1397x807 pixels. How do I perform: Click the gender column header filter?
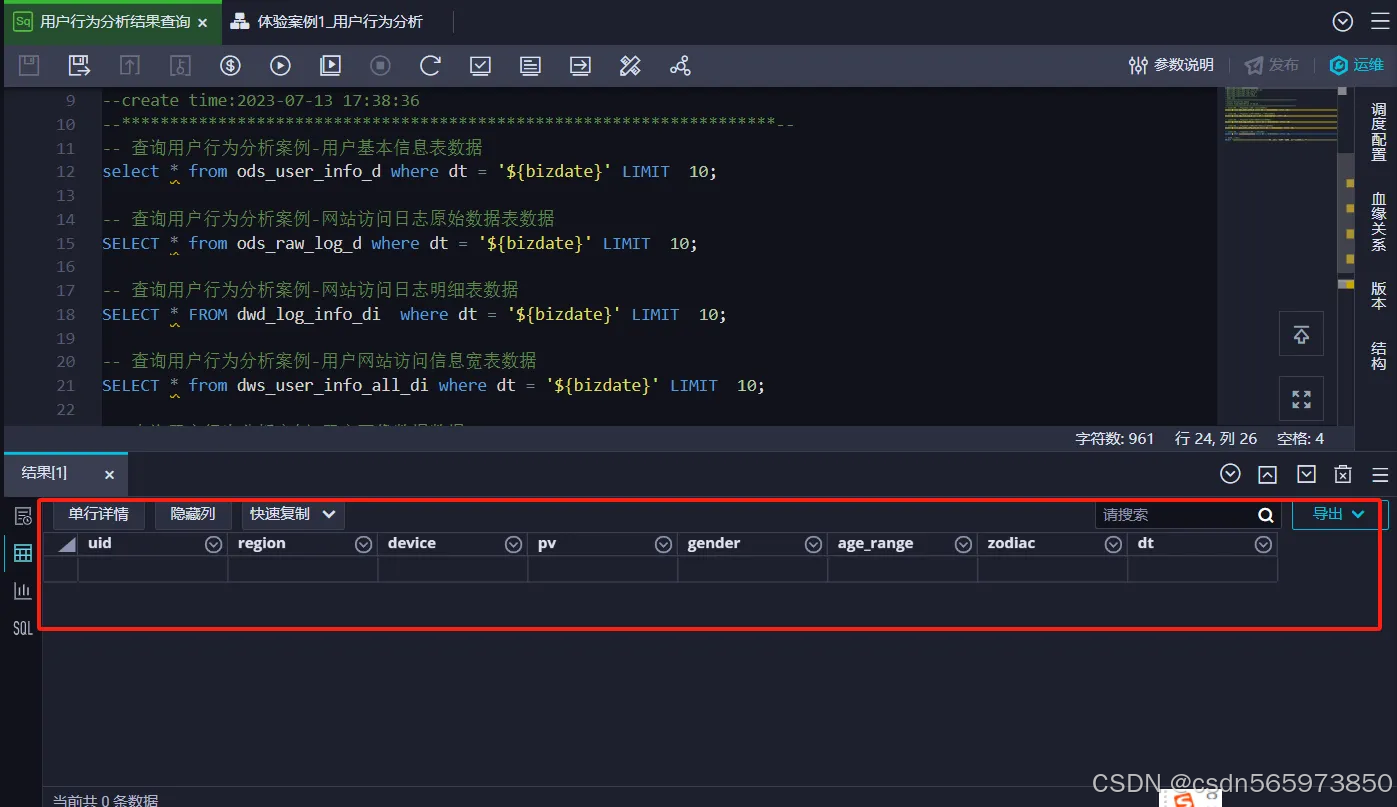pyautogui.click(x=813, y=543)
